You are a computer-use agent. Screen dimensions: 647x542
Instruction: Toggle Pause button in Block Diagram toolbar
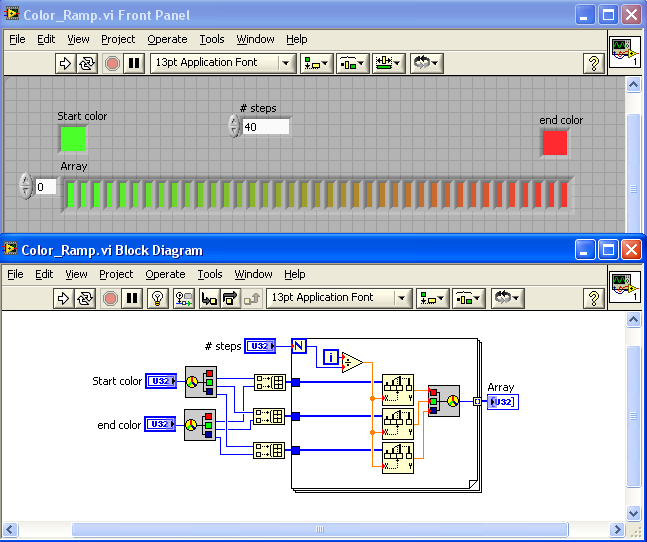pos(133,298)
